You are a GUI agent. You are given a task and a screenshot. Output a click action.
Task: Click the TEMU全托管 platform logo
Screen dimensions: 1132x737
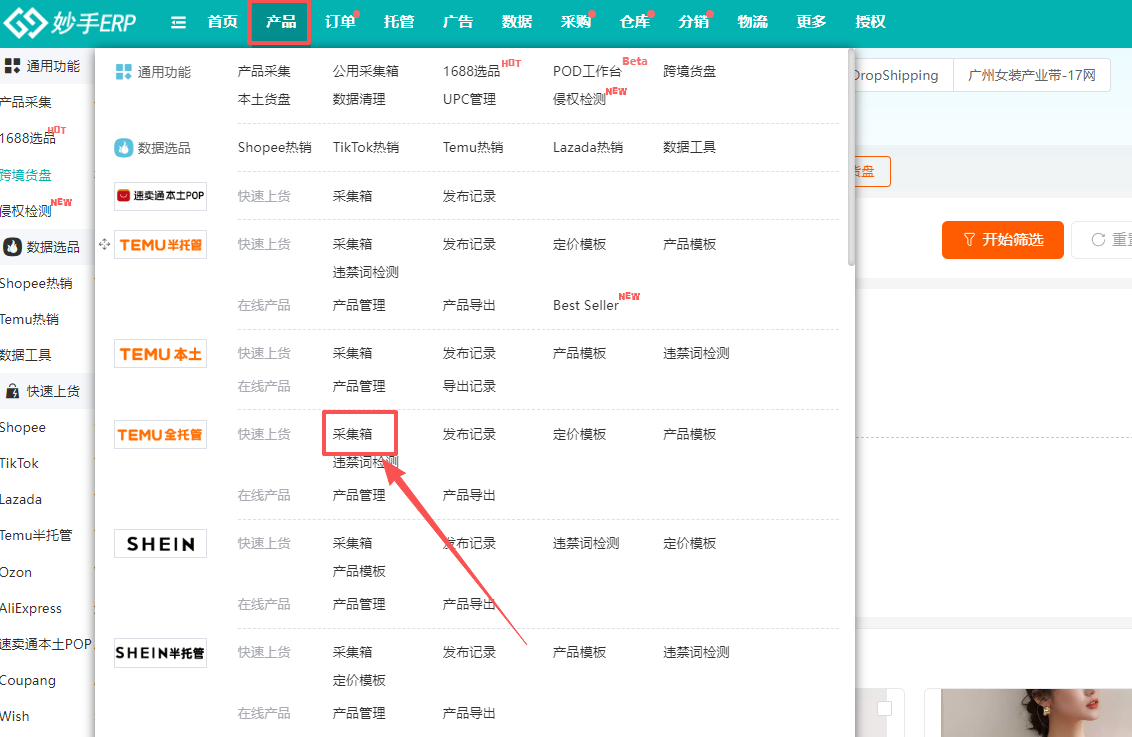[160, 434]
